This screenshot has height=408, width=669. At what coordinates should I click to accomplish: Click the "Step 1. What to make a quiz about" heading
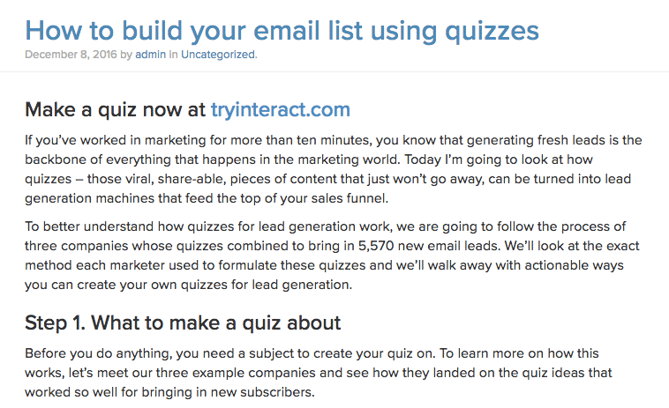click(183, 322)
